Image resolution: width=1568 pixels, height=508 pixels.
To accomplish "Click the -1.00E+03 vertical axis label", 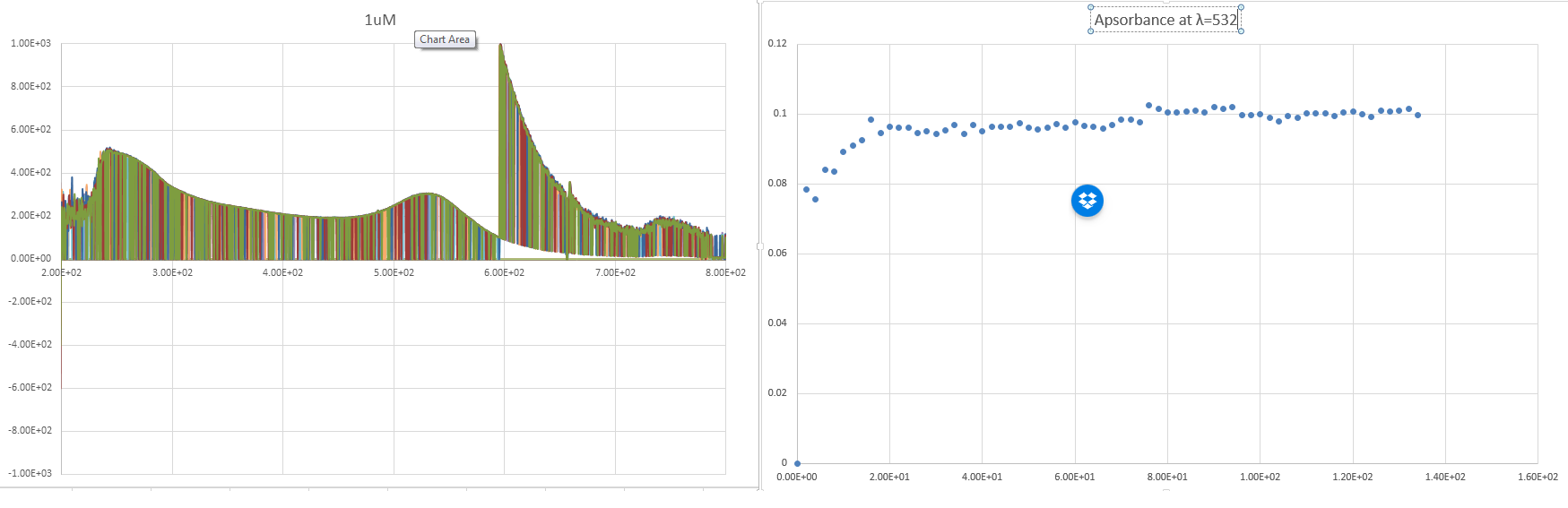I will (x=30, y=473).
